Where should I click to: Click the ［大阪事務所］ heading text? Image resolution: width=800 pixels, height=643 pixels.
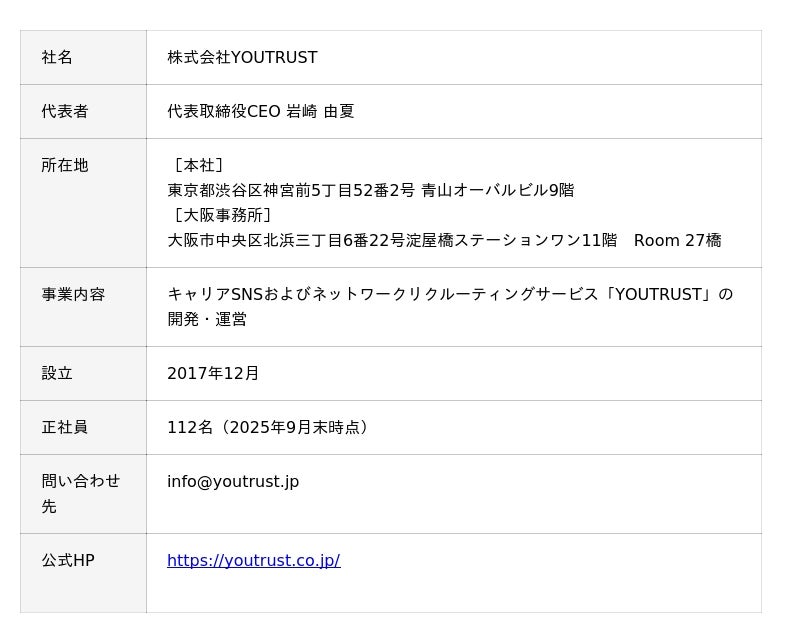click(x=221, y=215)
